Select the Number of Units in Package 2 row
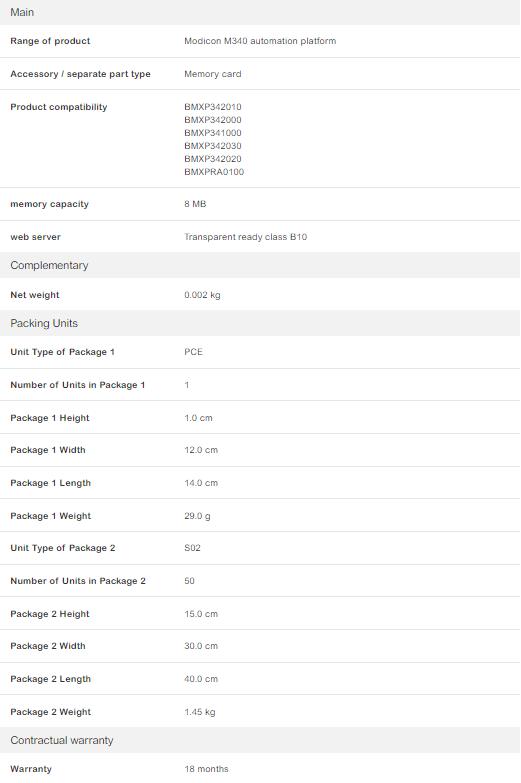The width and height of the screenshot is (521, 783). [260, 581]
